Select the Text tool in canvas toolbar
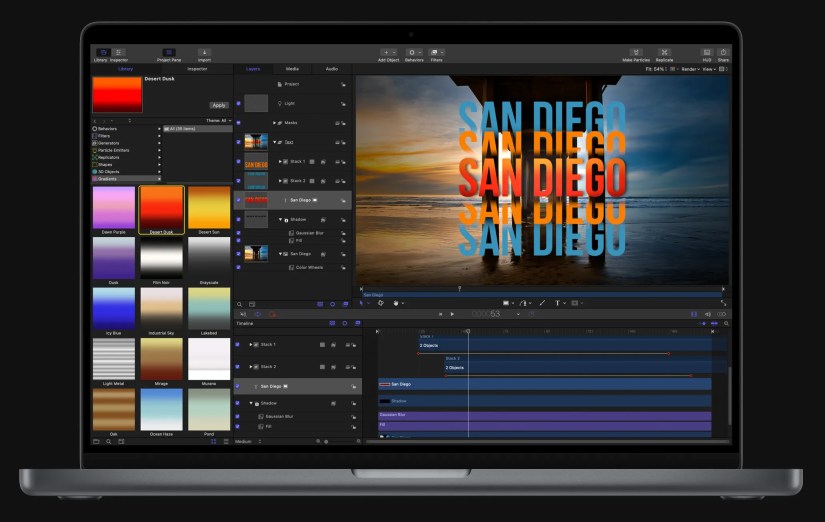Screen dimensions: 825x522 [x=558, y=303]
